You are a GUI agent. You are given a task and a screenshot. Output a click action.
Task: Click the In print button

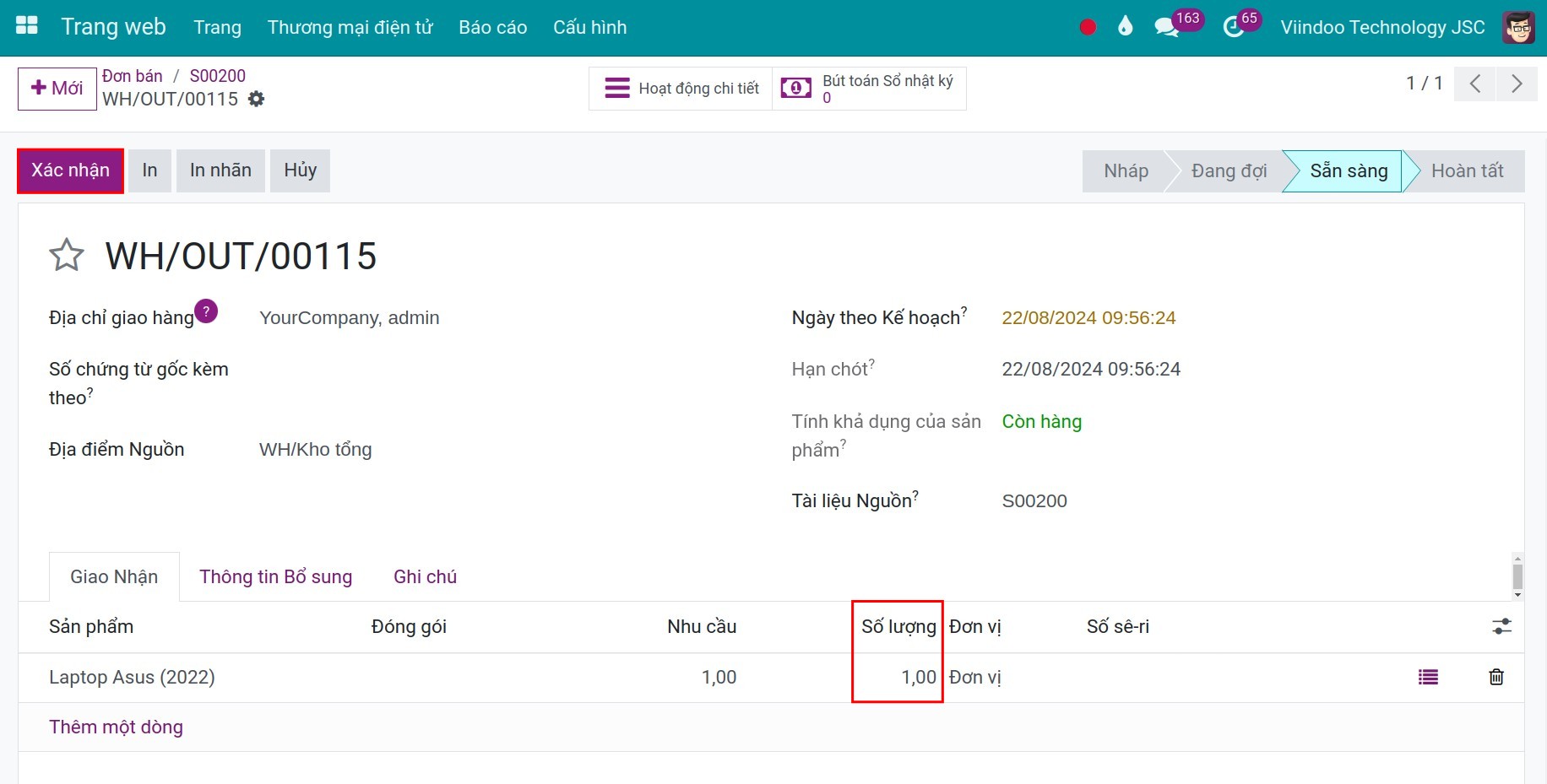point(149,170)
